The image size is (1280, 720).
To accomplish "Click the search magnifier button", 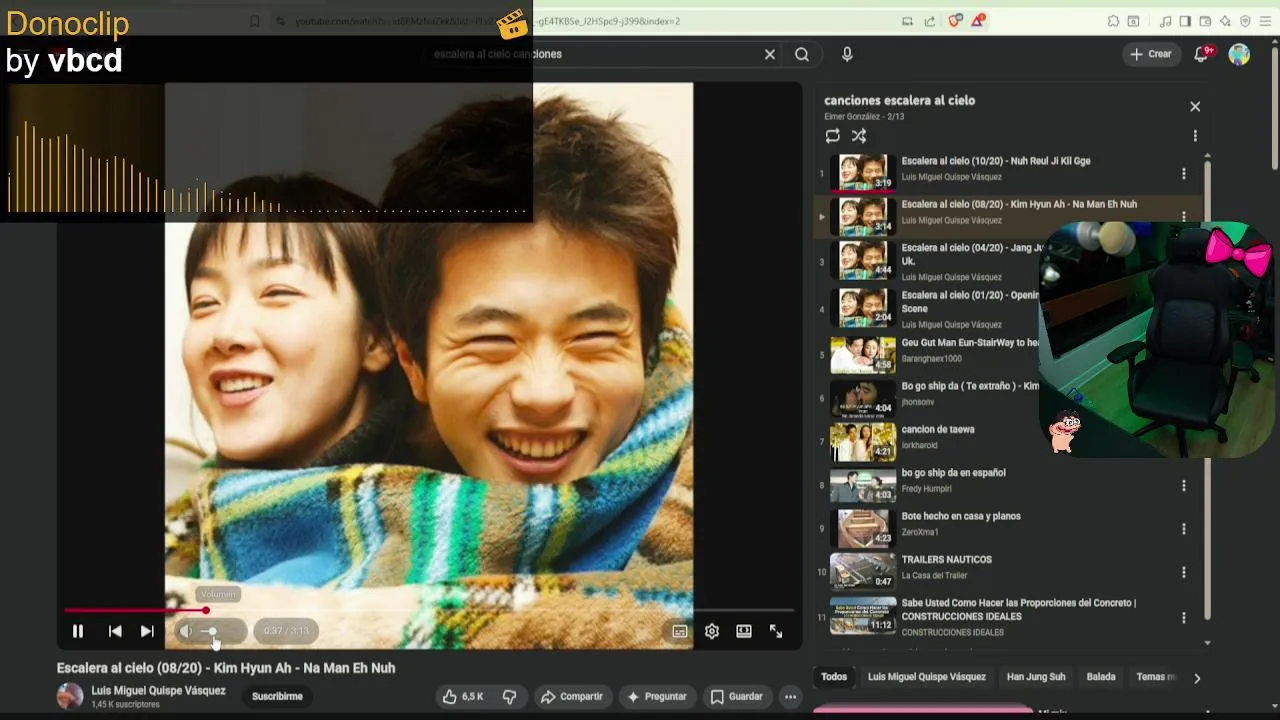I will [802, 54].
